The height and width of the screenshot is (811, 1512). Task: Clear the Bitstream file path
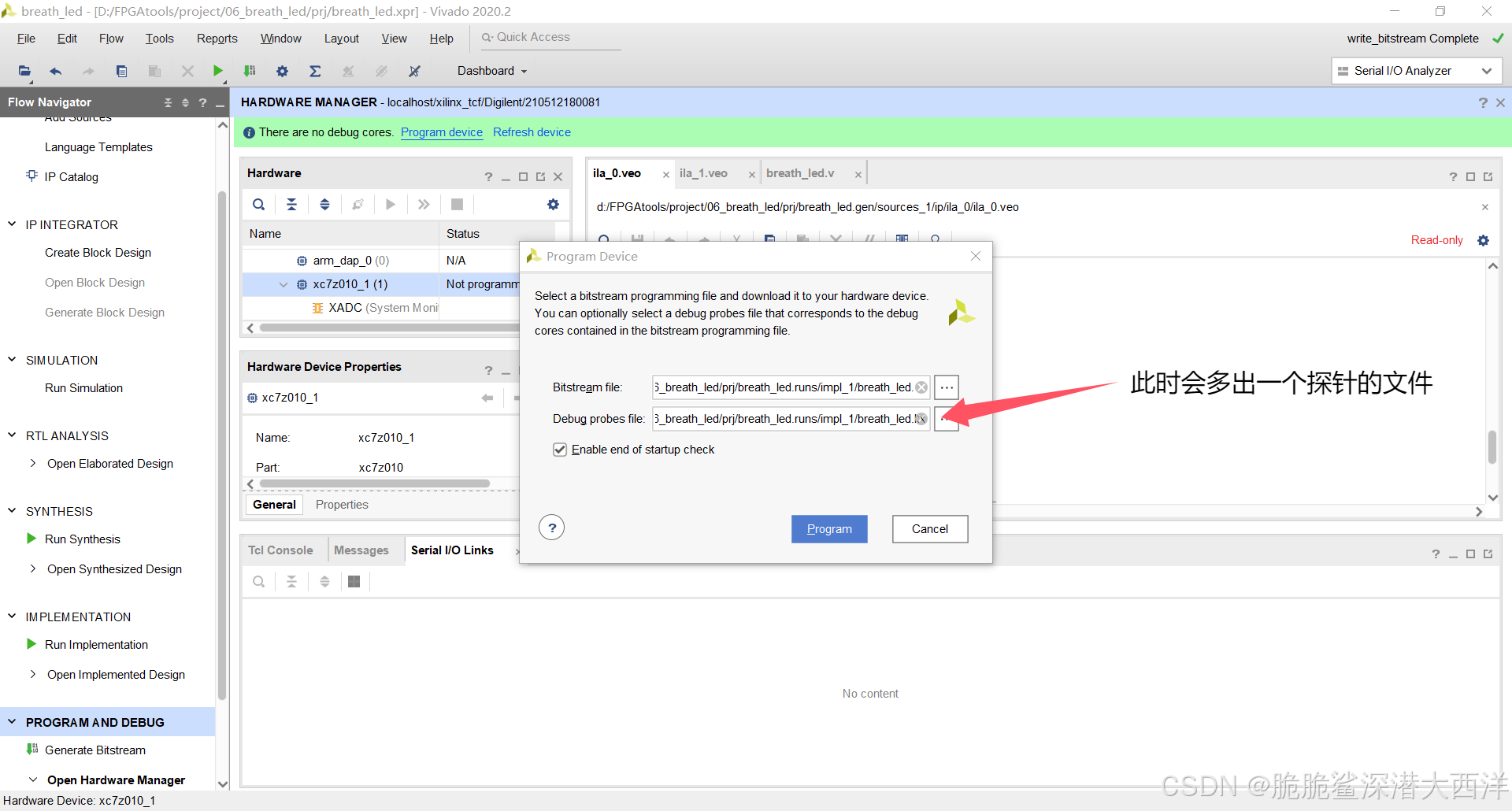coord(921,387)
